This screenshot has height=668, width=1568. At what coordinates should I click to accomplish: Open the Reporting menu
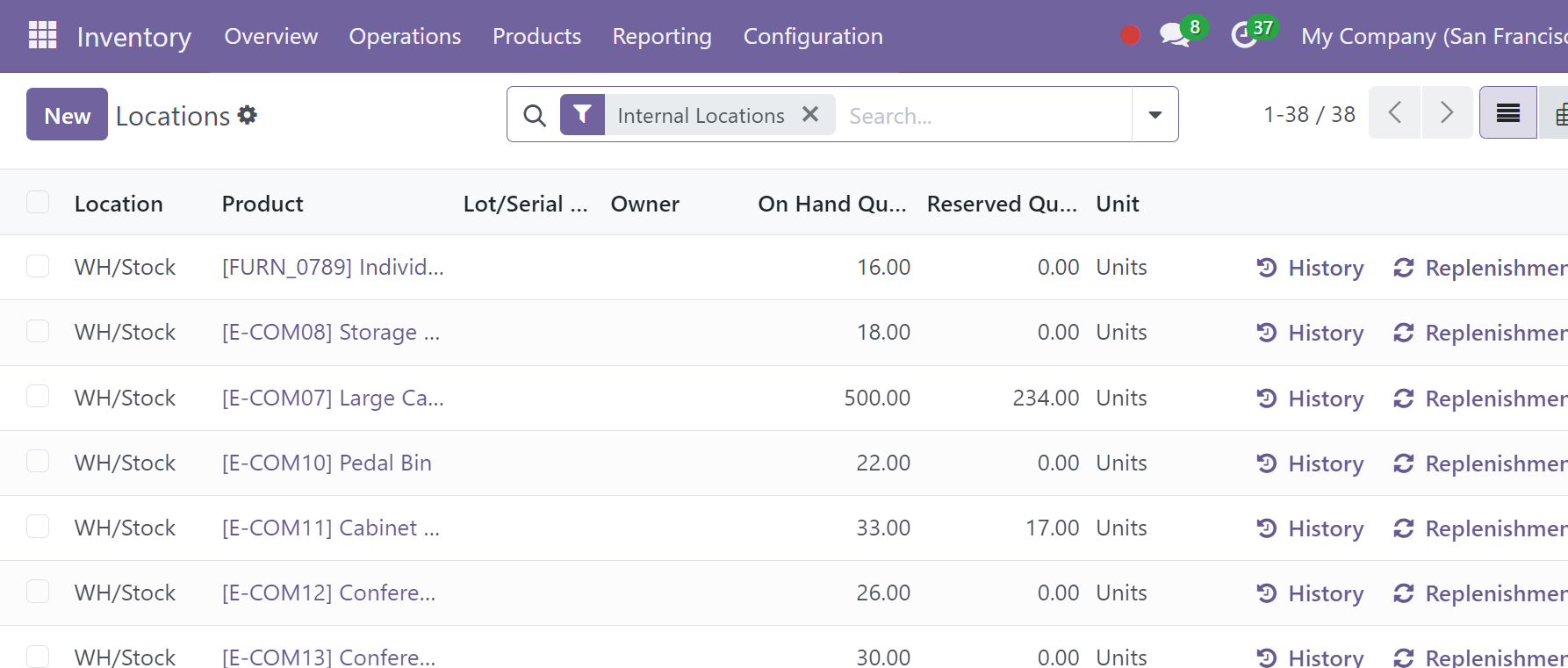point(662,36)
